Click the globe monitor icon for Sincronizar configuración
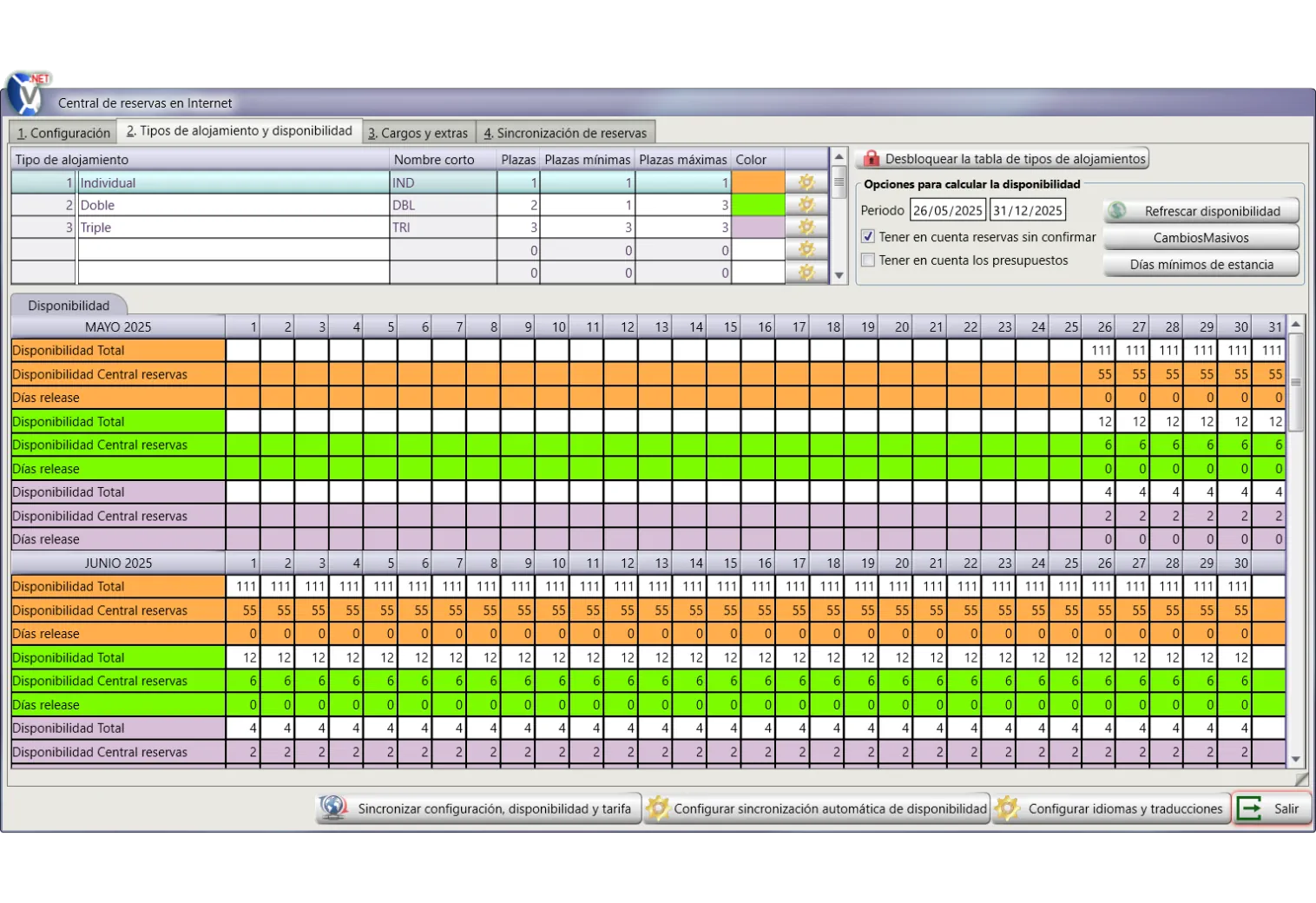1316x903 pixels. click(333, 808)
